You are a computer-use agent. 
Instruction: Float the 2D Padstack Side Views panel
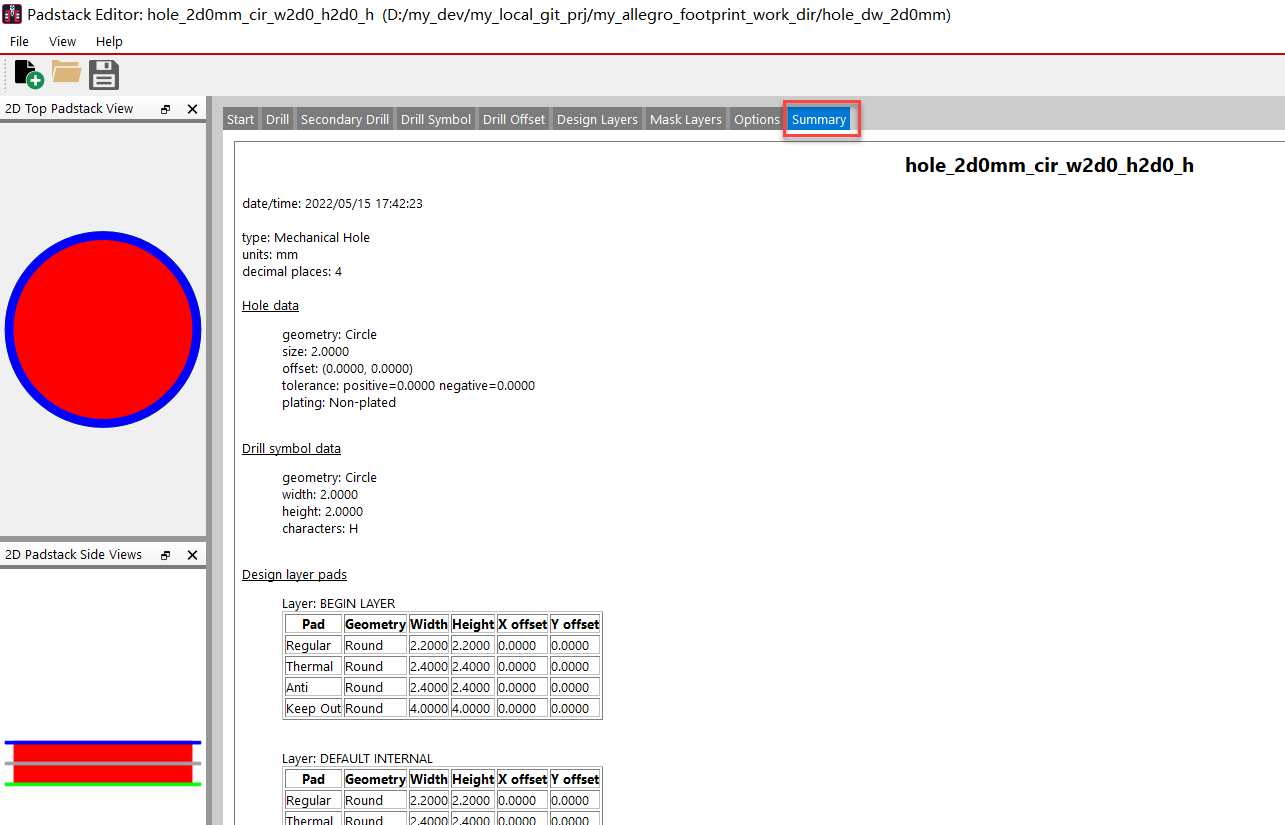[166, 555]
